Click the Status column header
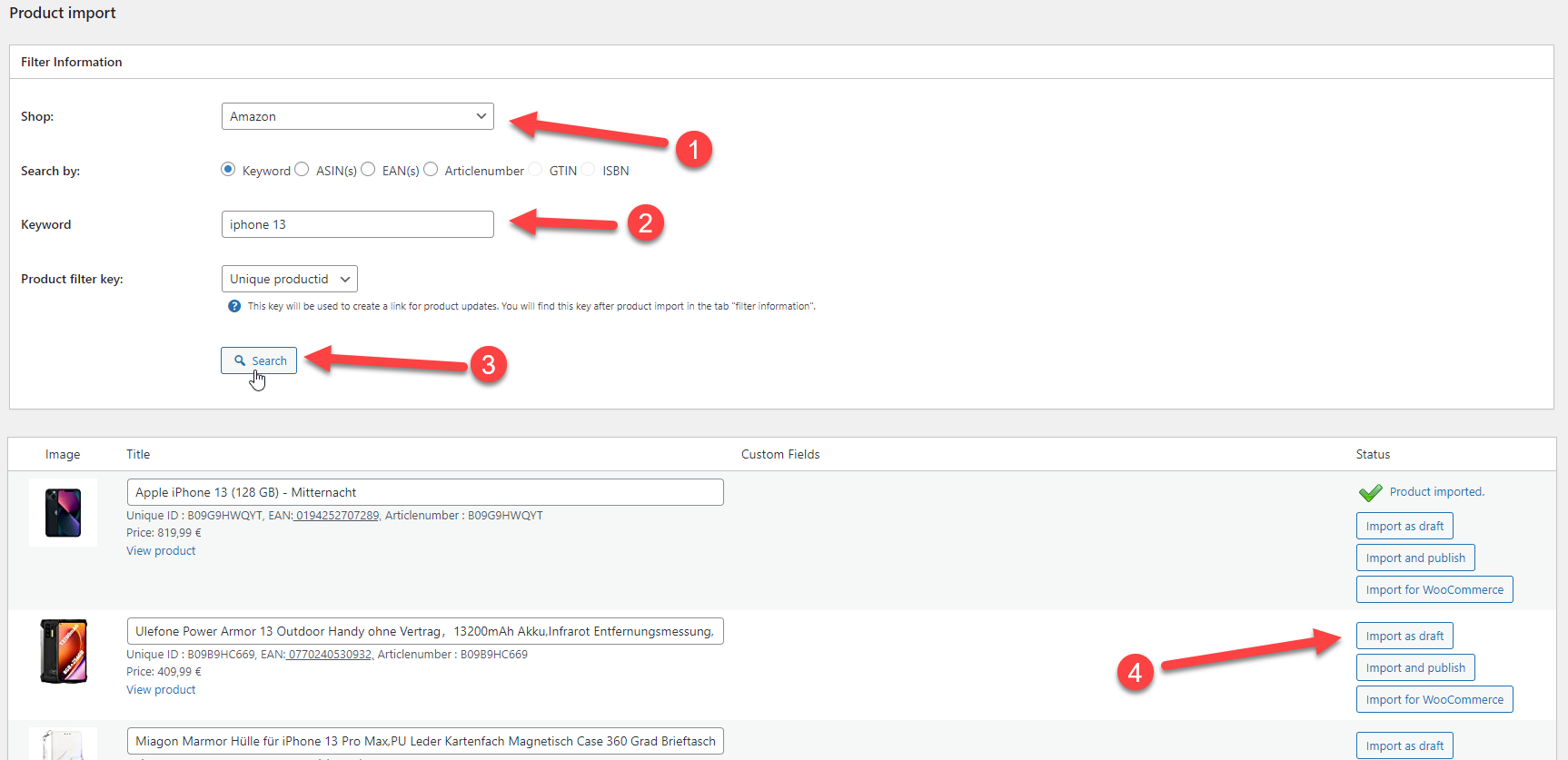This screenshot has width=1568, height=760. [x=1373, y=454]
